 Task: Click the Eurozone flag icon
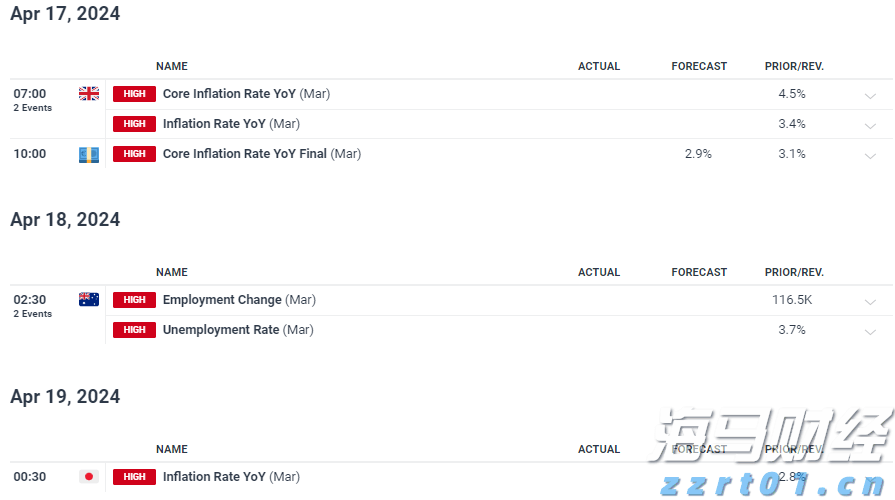tap(89, 154)
